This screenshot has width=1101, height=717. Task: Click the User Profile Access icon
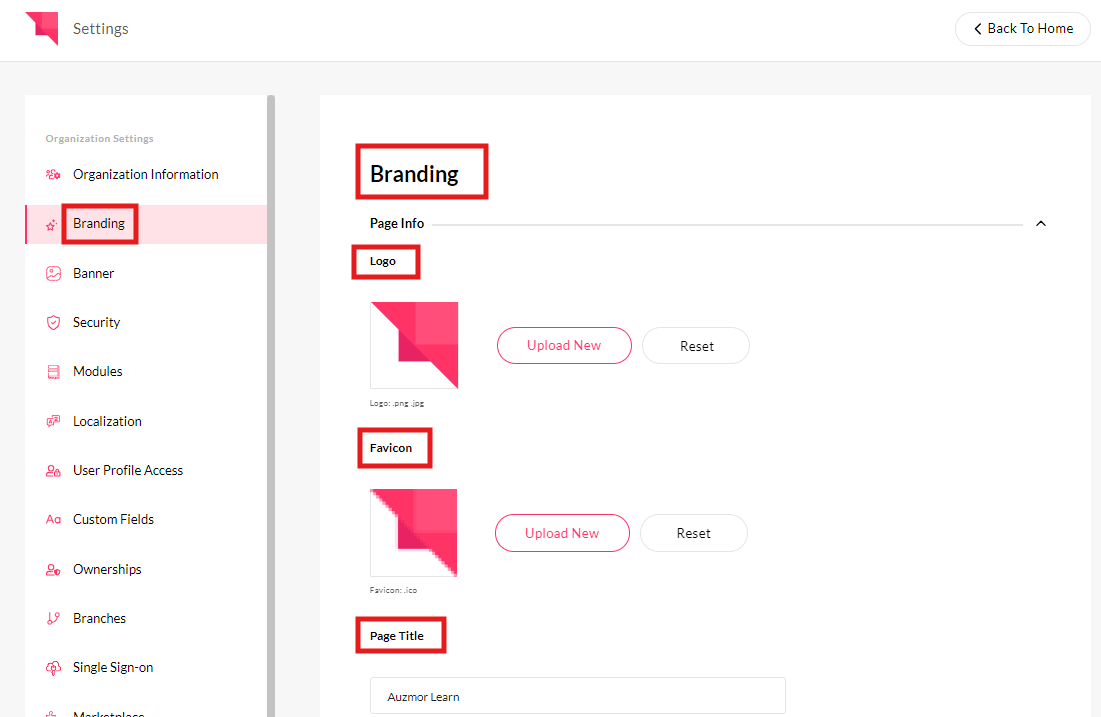[53, 471]
